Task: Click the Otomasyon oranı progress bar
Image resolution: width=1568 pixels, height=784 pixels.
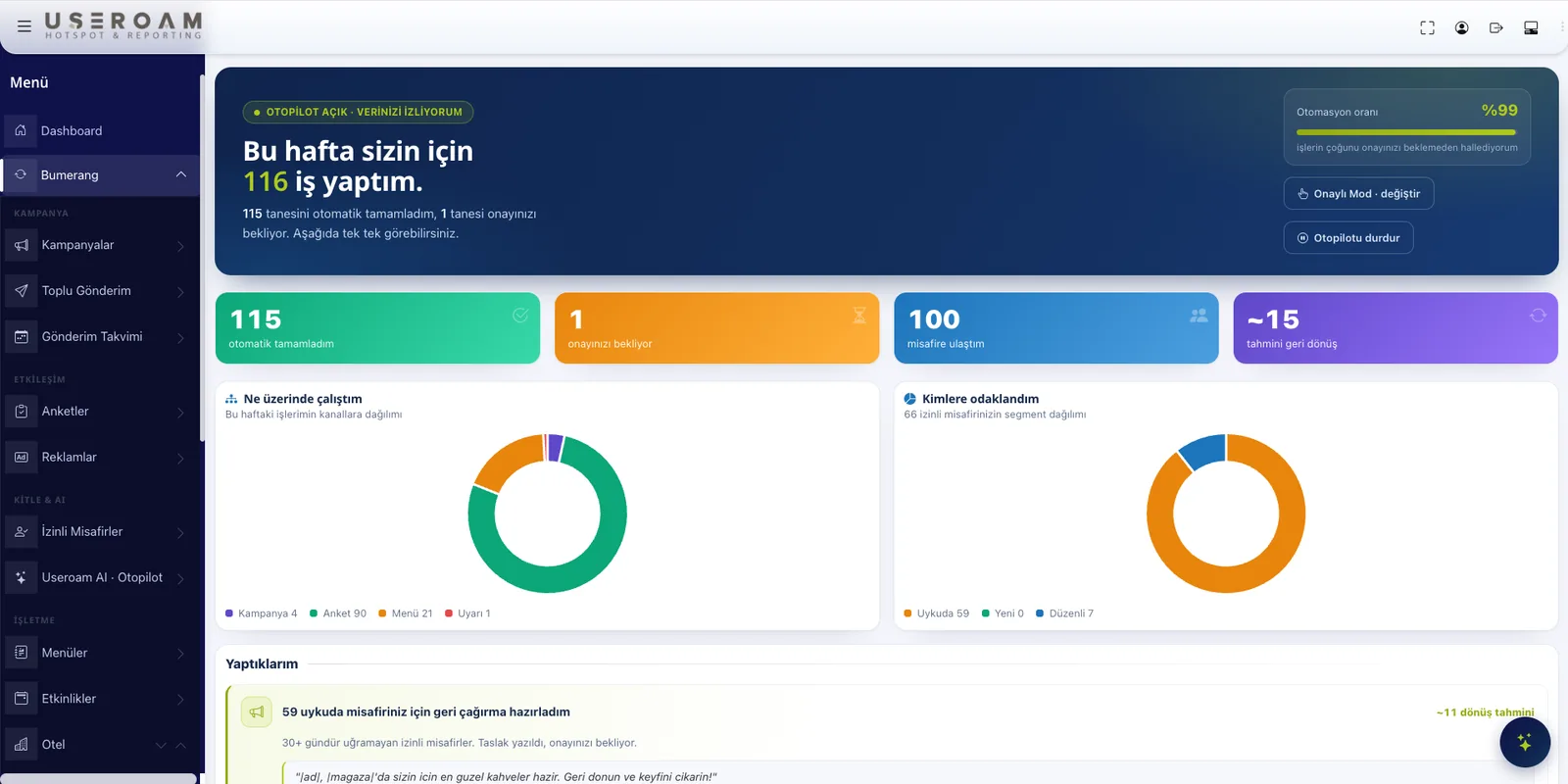Action: (1406, 132)
